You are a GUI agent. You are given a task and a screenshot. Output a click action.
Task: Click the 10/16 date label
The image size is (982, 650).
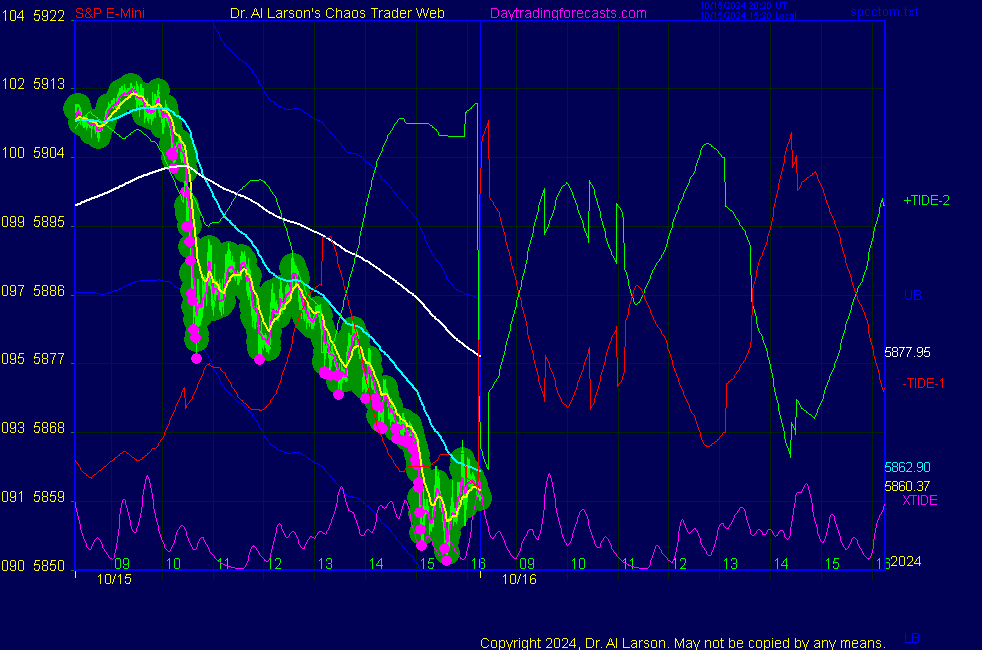click(x=519, y=579)
